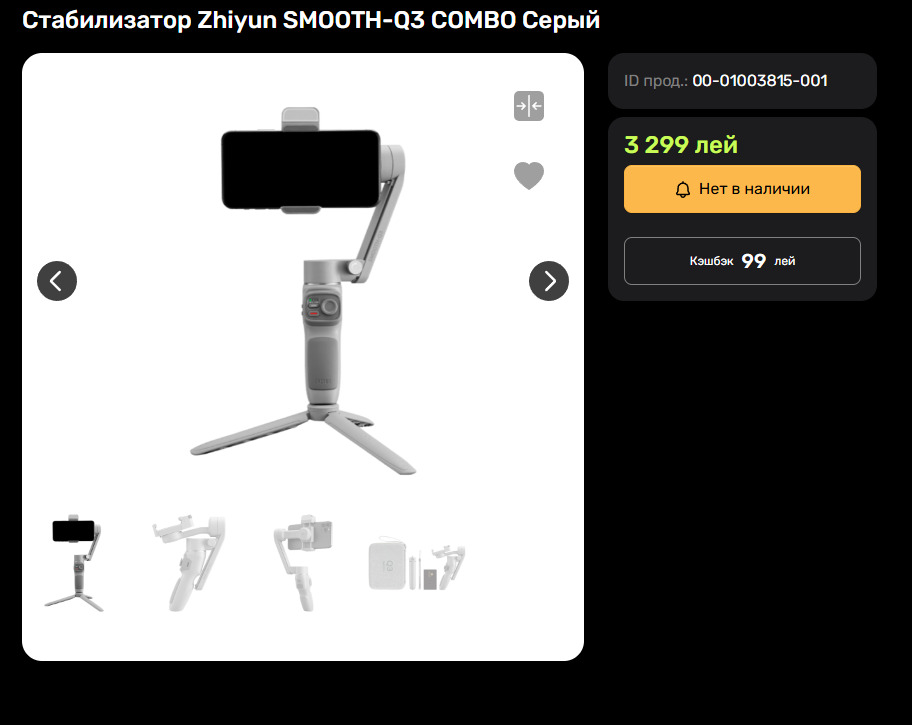Screen dimensions: 912x725
Task: Advance to the next product photo
Action: pyautogui.click(x=548, y=281)
